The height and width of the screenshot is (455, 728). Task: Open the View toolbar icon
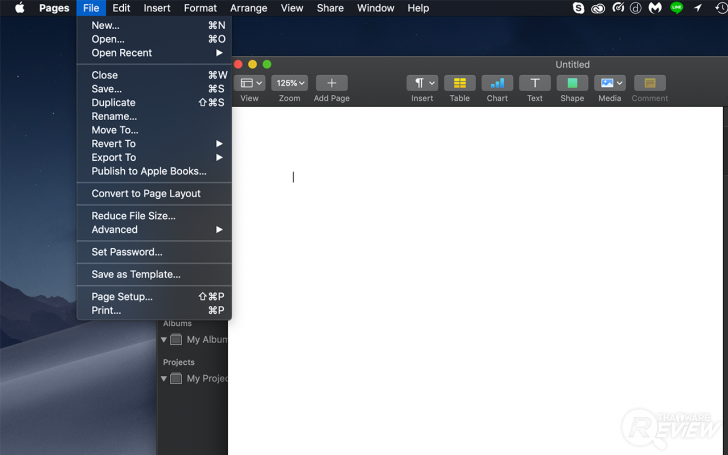[249, 83]
